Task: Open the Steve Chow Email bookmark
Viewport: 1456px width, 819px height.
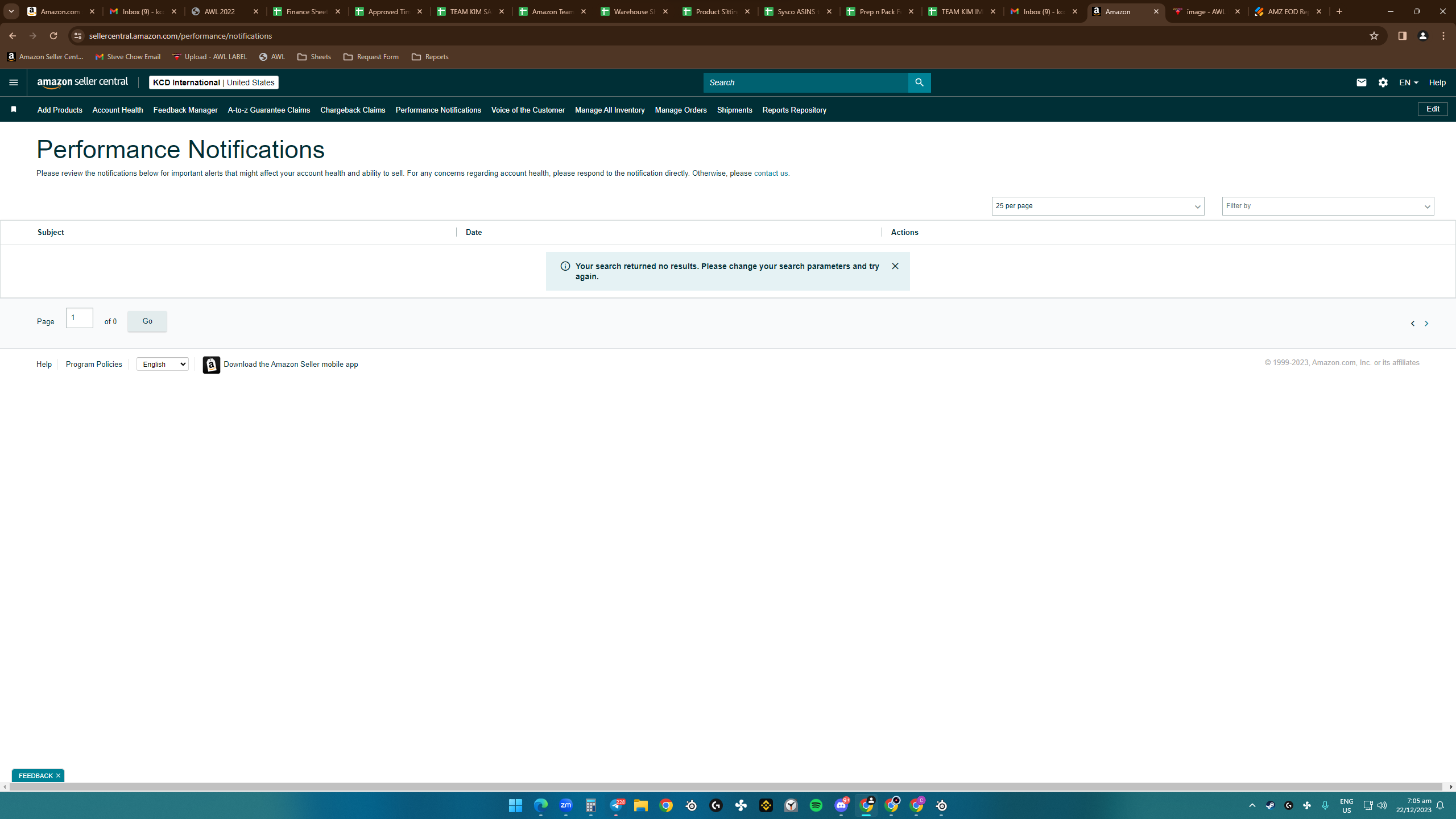Action: [x=128, y=57]
